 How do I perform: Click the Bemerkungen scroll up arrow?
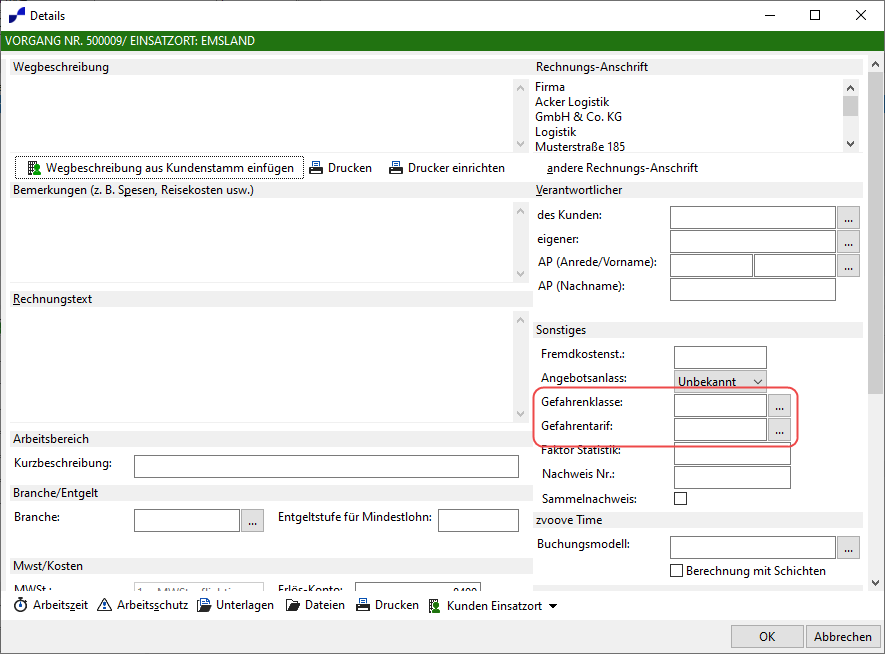point(520,211)
